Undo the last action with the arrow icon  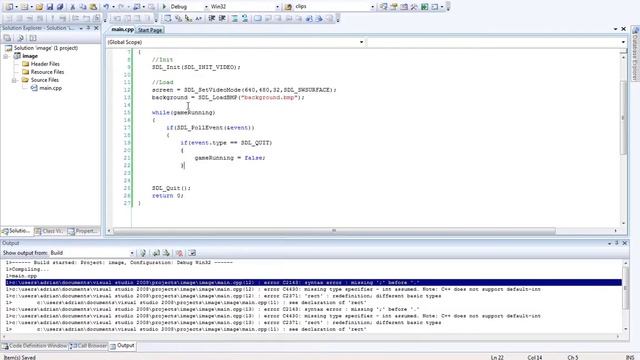click(106, 7)
